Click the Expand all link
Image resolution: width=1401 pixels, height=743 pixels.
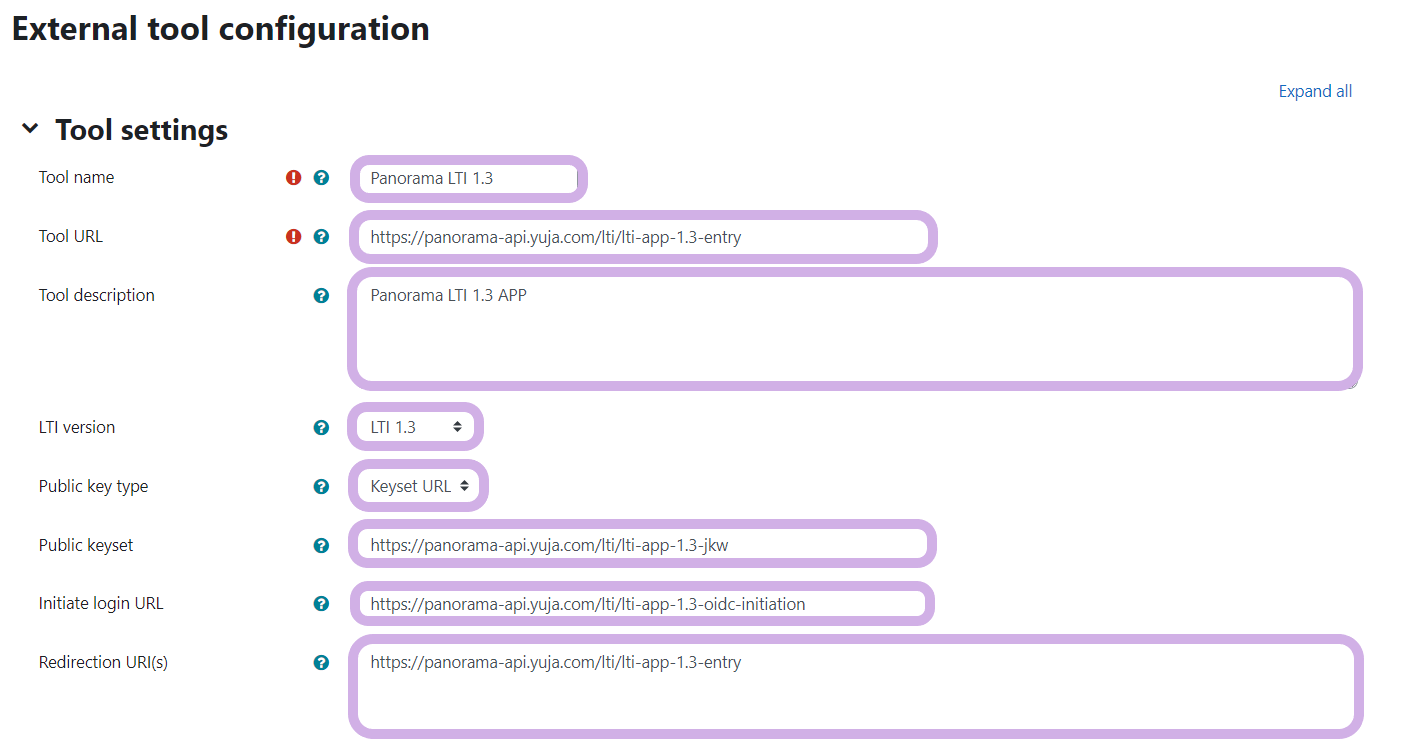click(x=1315, y=92)
